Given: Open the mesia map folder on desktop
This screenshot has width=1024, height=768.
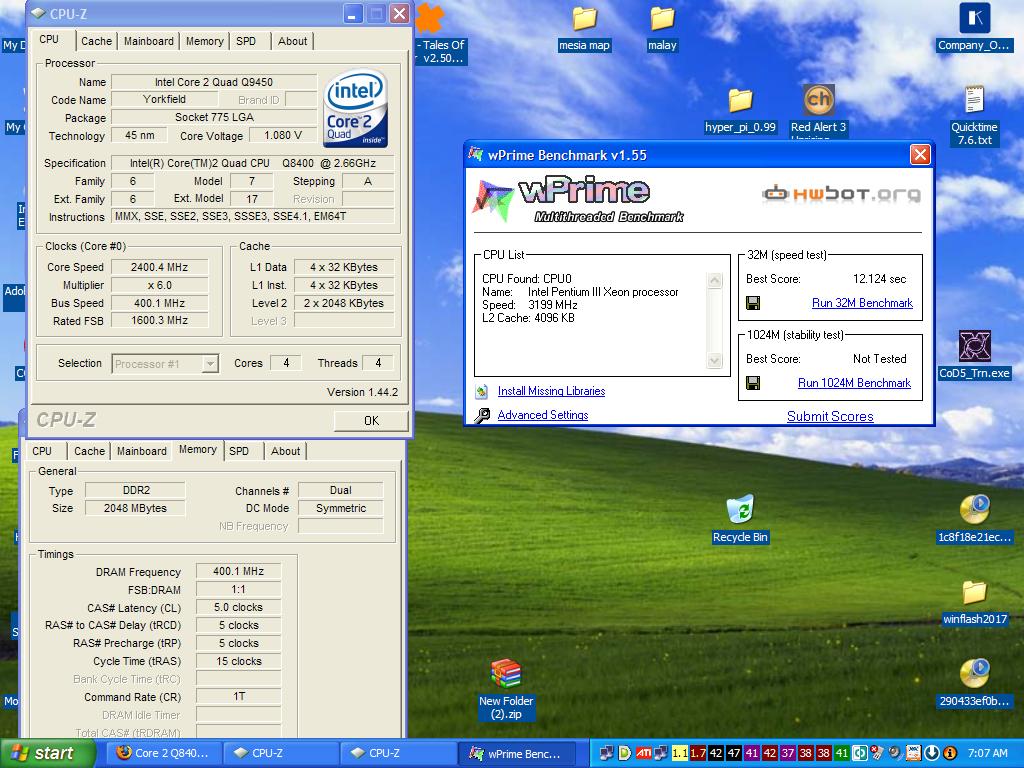Looking at the screenshot, I should [584, 19].
